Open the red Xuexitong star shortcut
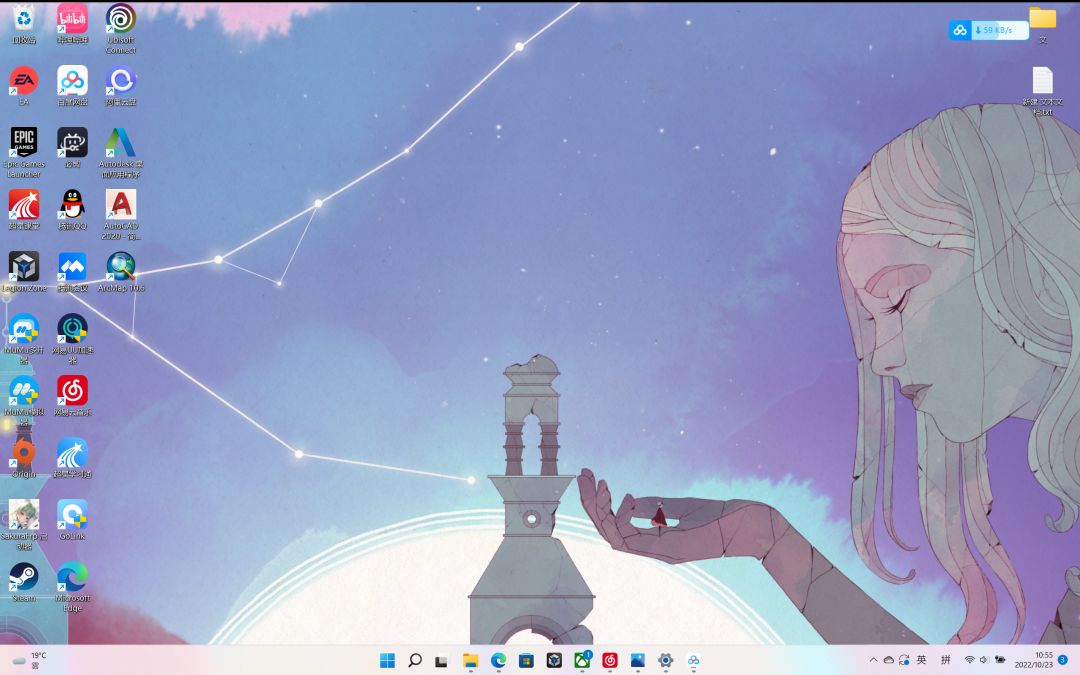1080x675 pixels. (24, 209)
